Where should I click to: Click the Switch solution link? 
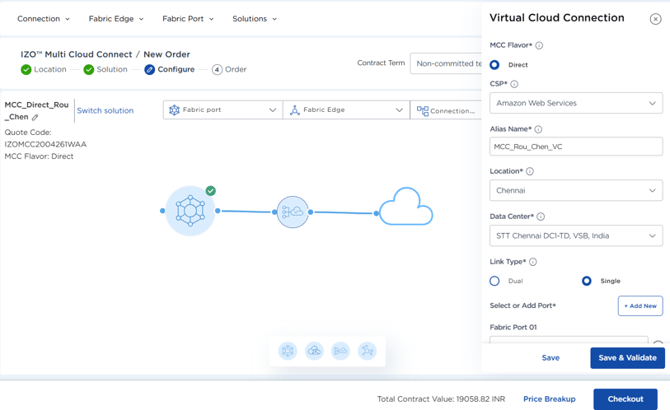click(105, 111)
